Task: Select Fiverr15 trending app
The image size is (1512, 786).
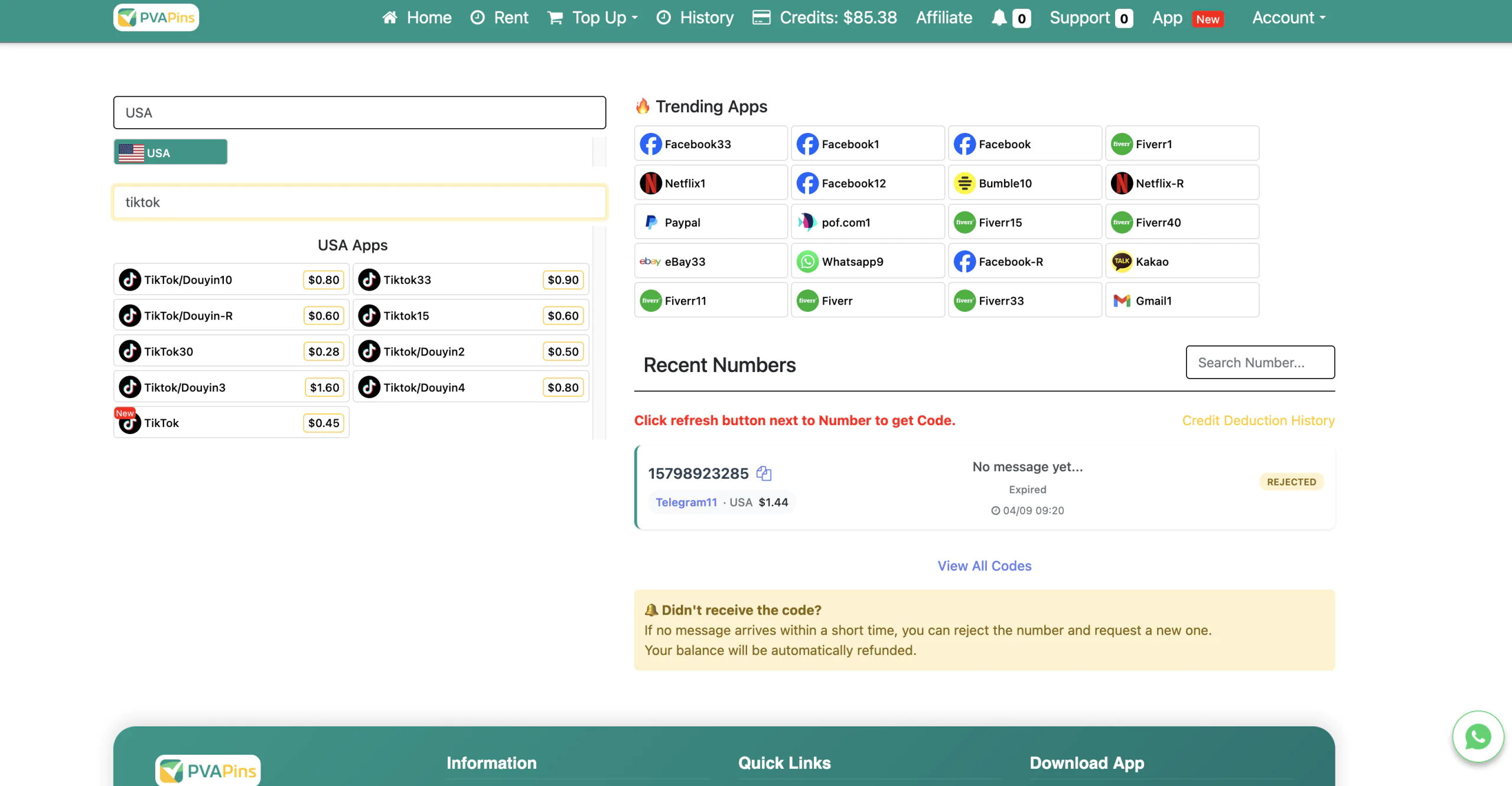Action: [x=1025, y=222]
